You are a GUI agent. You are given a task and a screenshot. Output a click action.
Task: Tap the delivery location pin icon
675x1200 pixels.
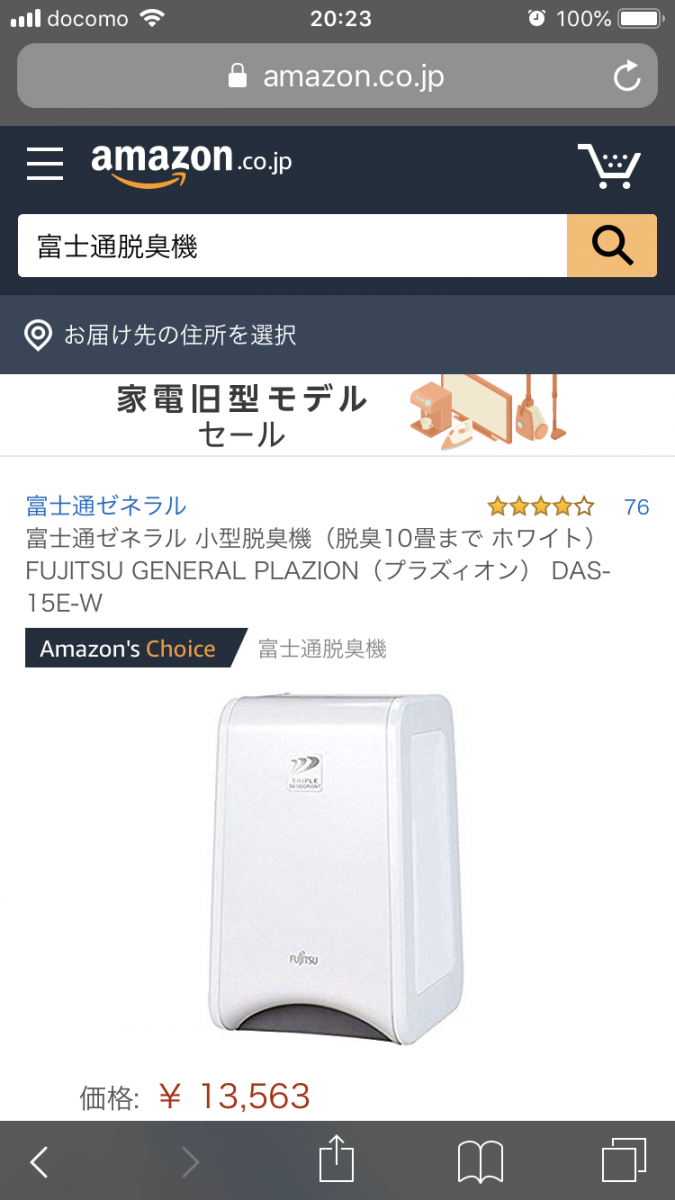(x=38, y=335)
